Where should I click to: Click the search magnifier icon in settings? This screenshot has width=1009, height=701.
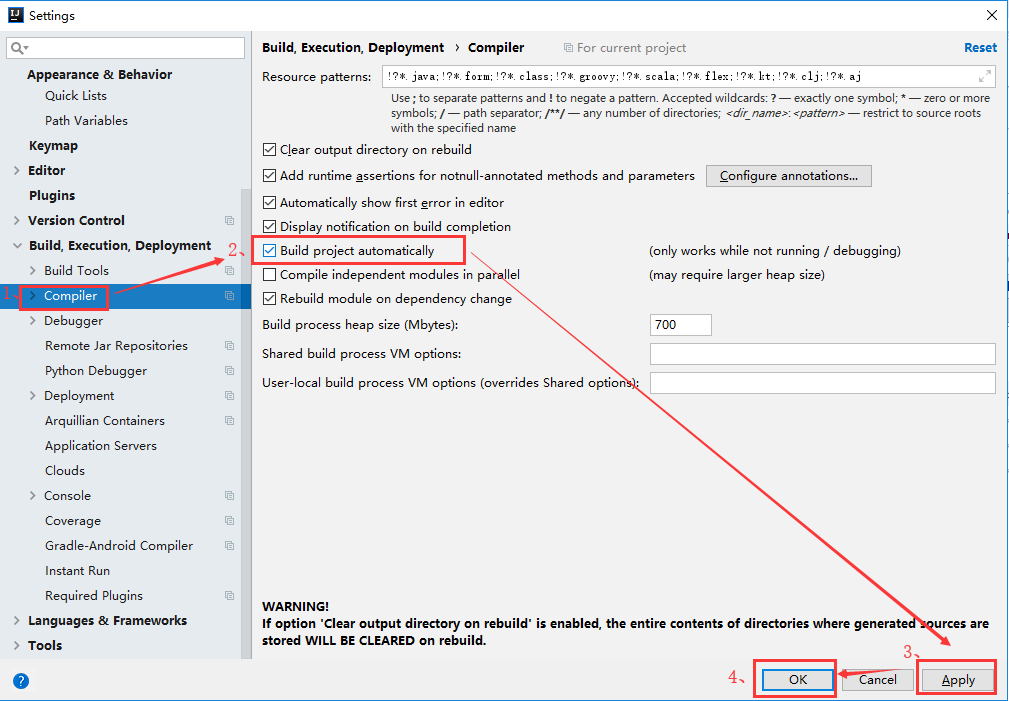pos(17,48)
